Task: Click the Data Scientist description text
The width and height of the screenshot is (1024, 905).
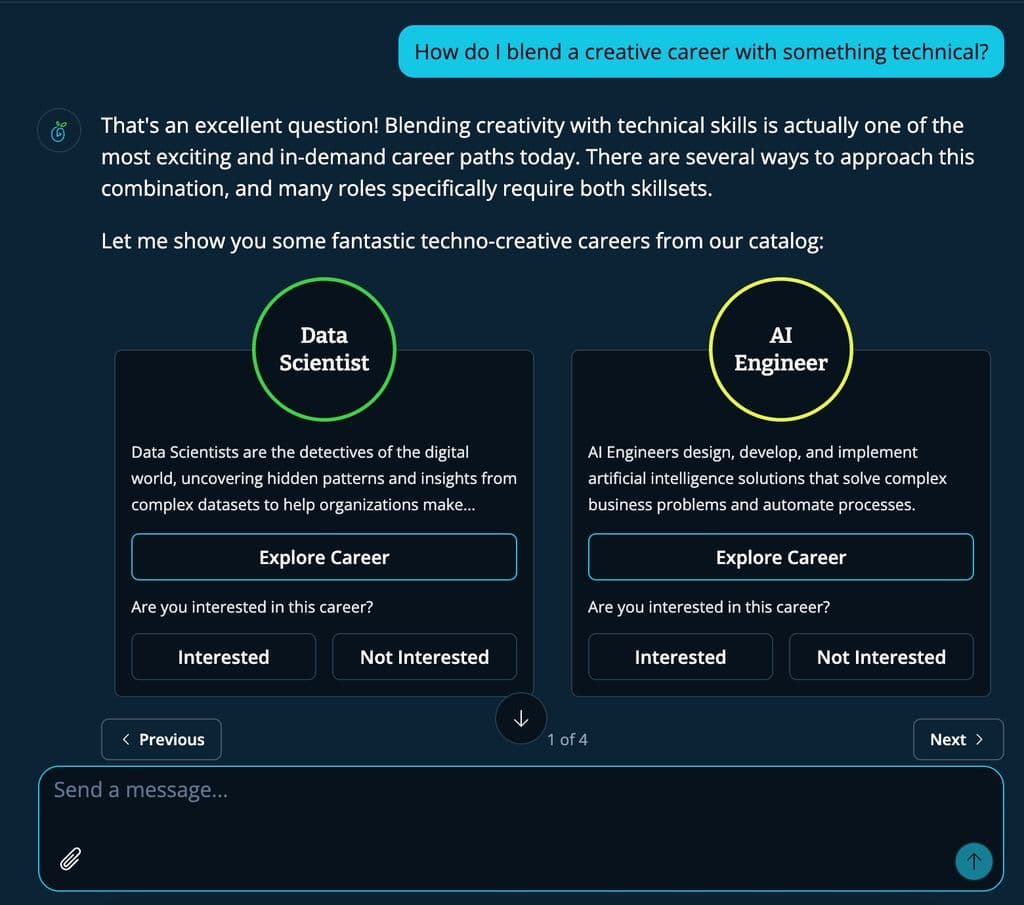Action: coord(324,478)
